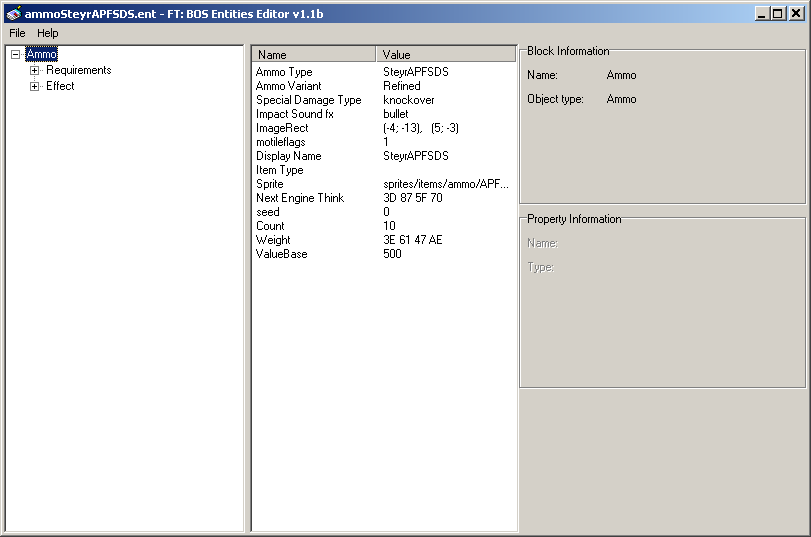
Task: Click the knockover value cell
Action: click(x=409, y=100)
